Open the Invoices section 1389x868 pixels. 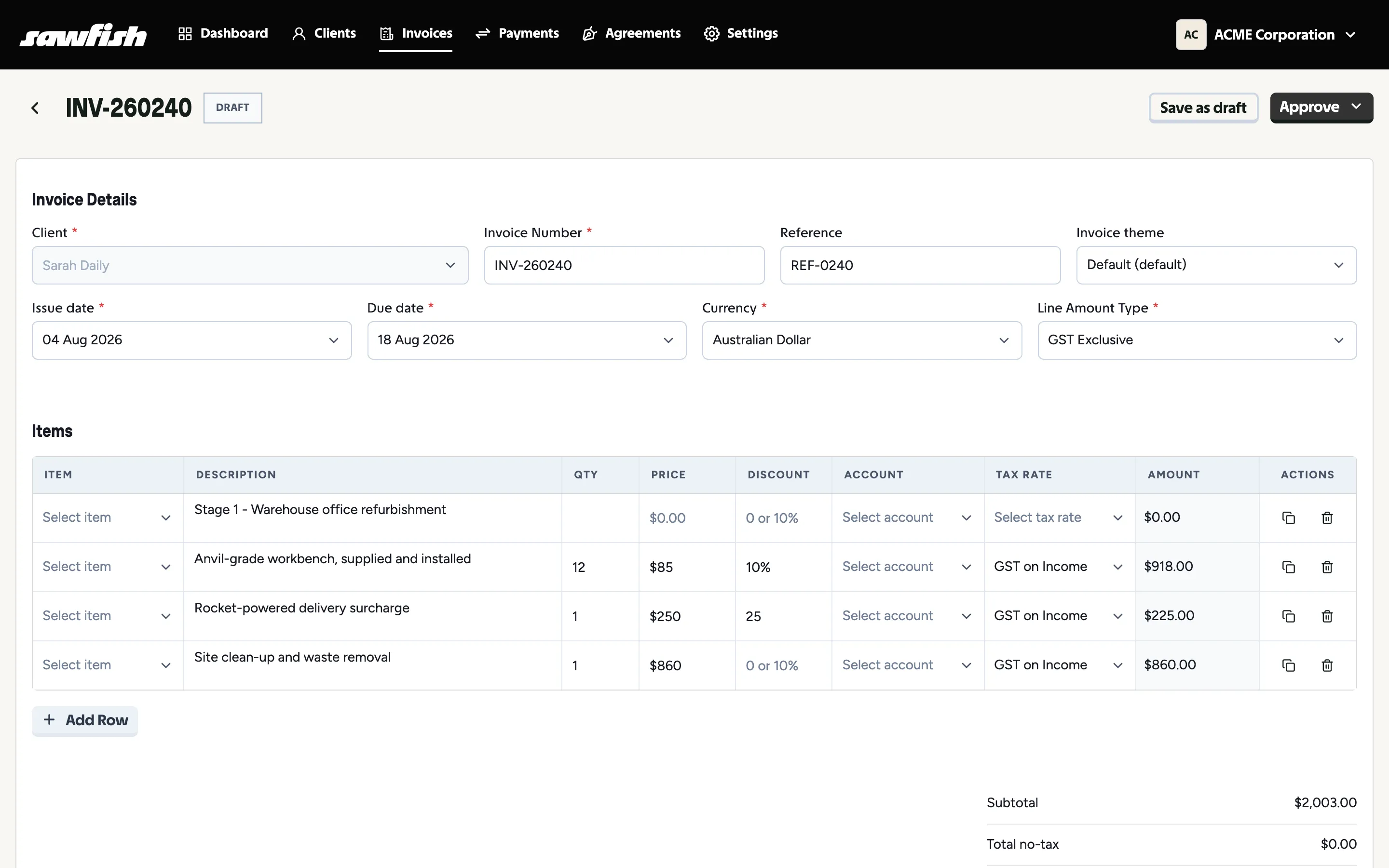(x=416, y=33)
